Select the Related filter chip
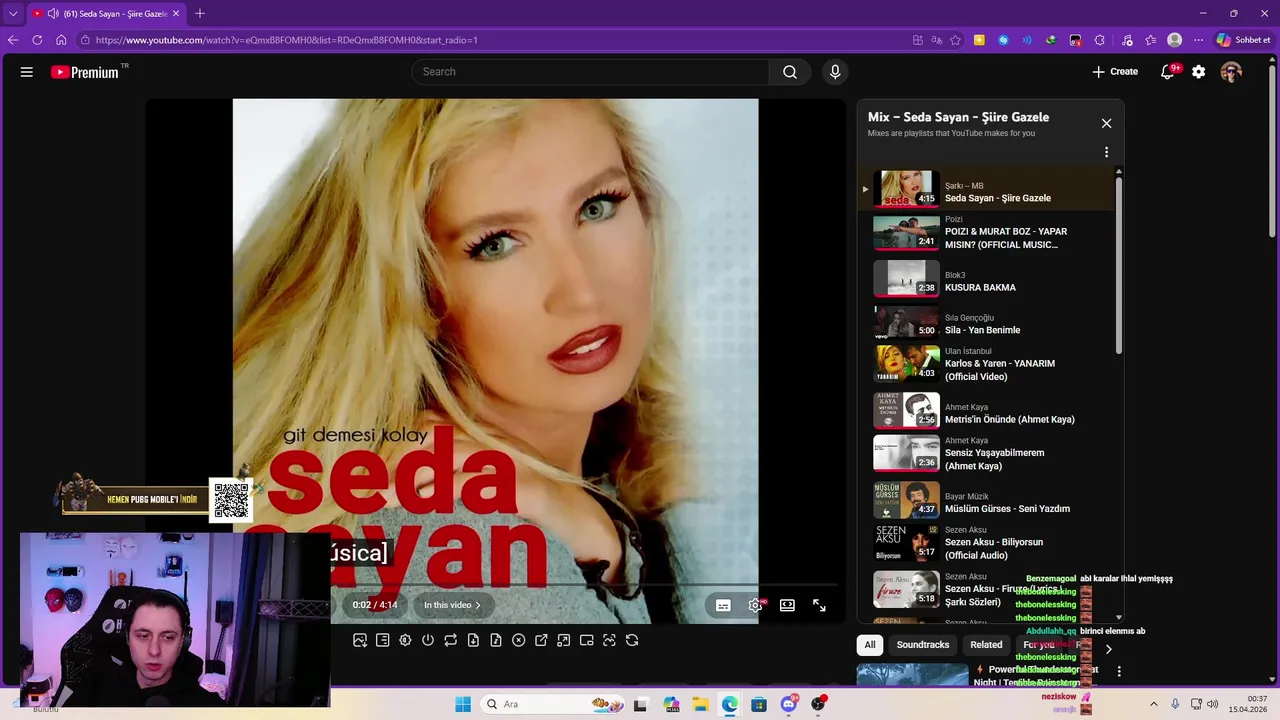1280x720 pixels. click(x=986, y=645)
